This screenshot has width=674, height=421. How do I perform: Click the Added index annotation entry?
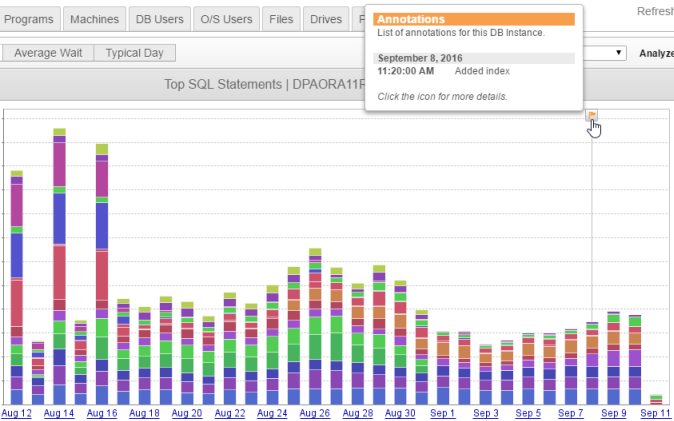tap(481, 71)
